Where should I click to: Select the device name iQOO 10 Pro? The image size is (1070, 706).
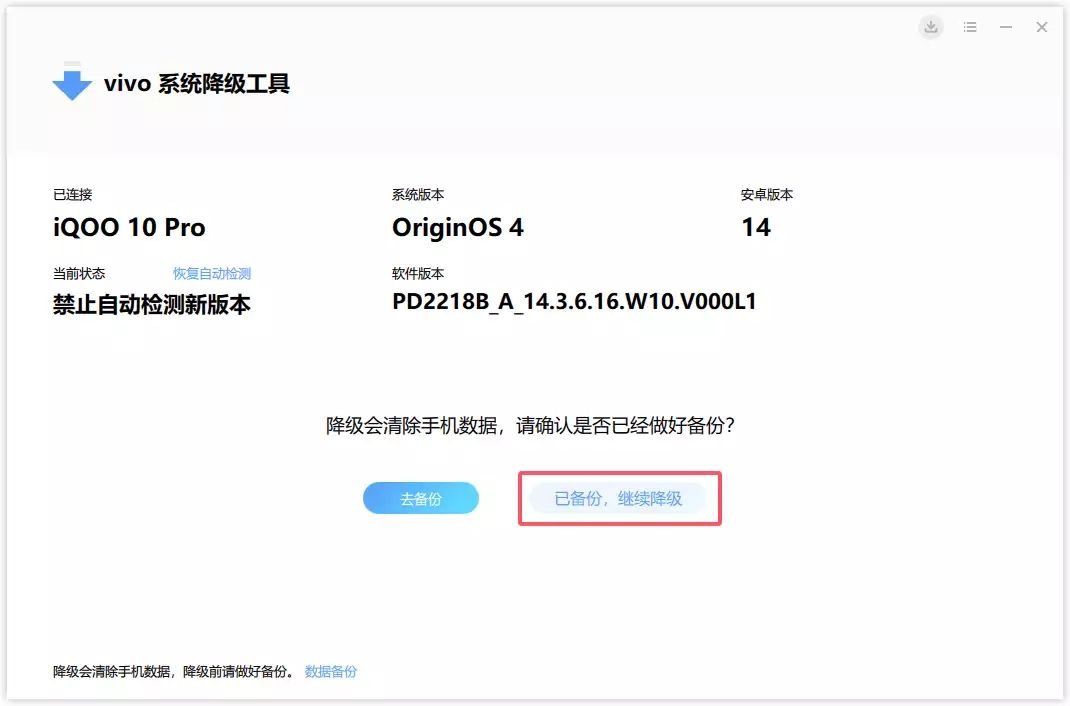(129, 227)
